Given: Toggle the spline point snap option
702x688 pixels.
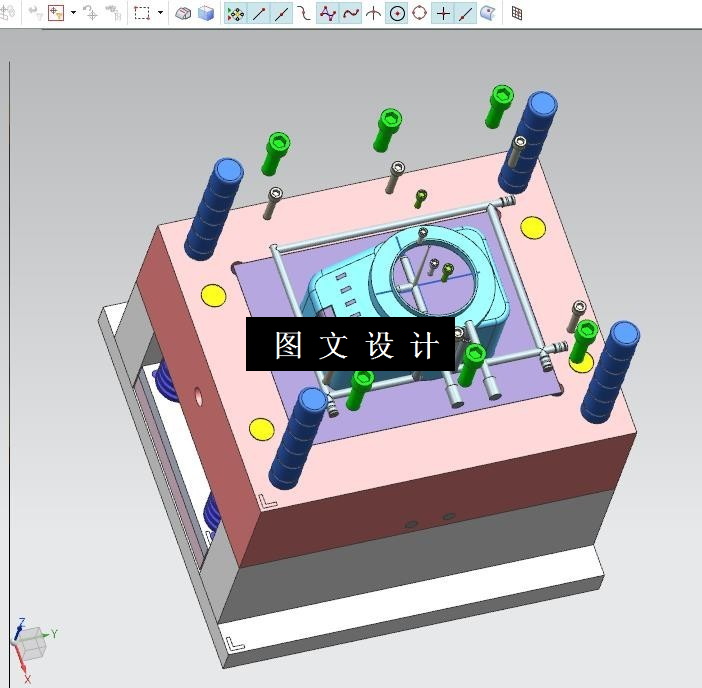Looking at the screenshot, I should [x=351, y=13].
